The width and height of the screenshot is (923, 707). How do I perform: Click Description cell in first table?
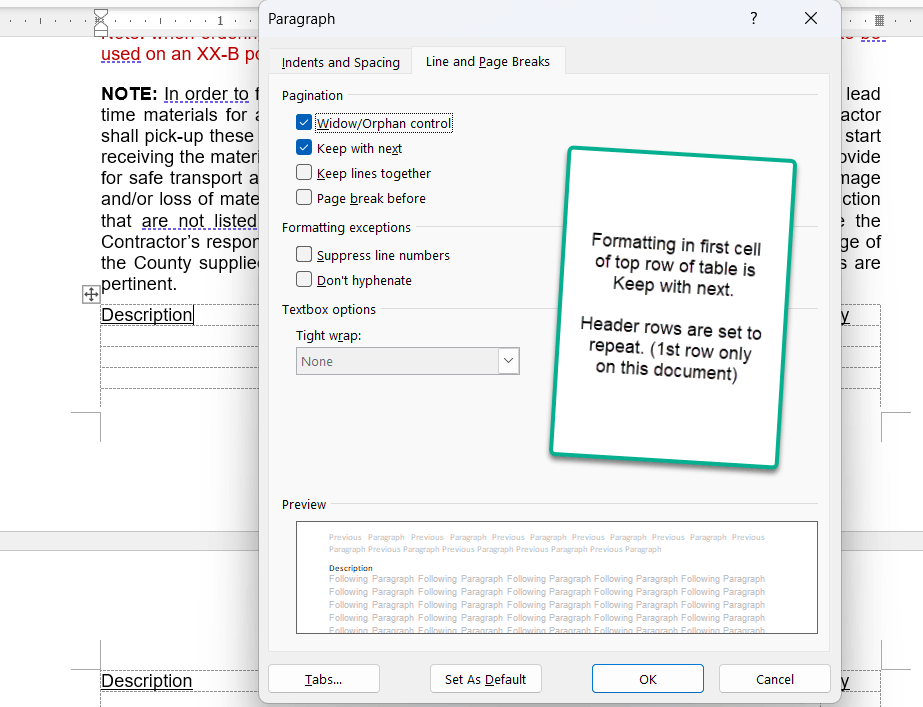(147, 315)
